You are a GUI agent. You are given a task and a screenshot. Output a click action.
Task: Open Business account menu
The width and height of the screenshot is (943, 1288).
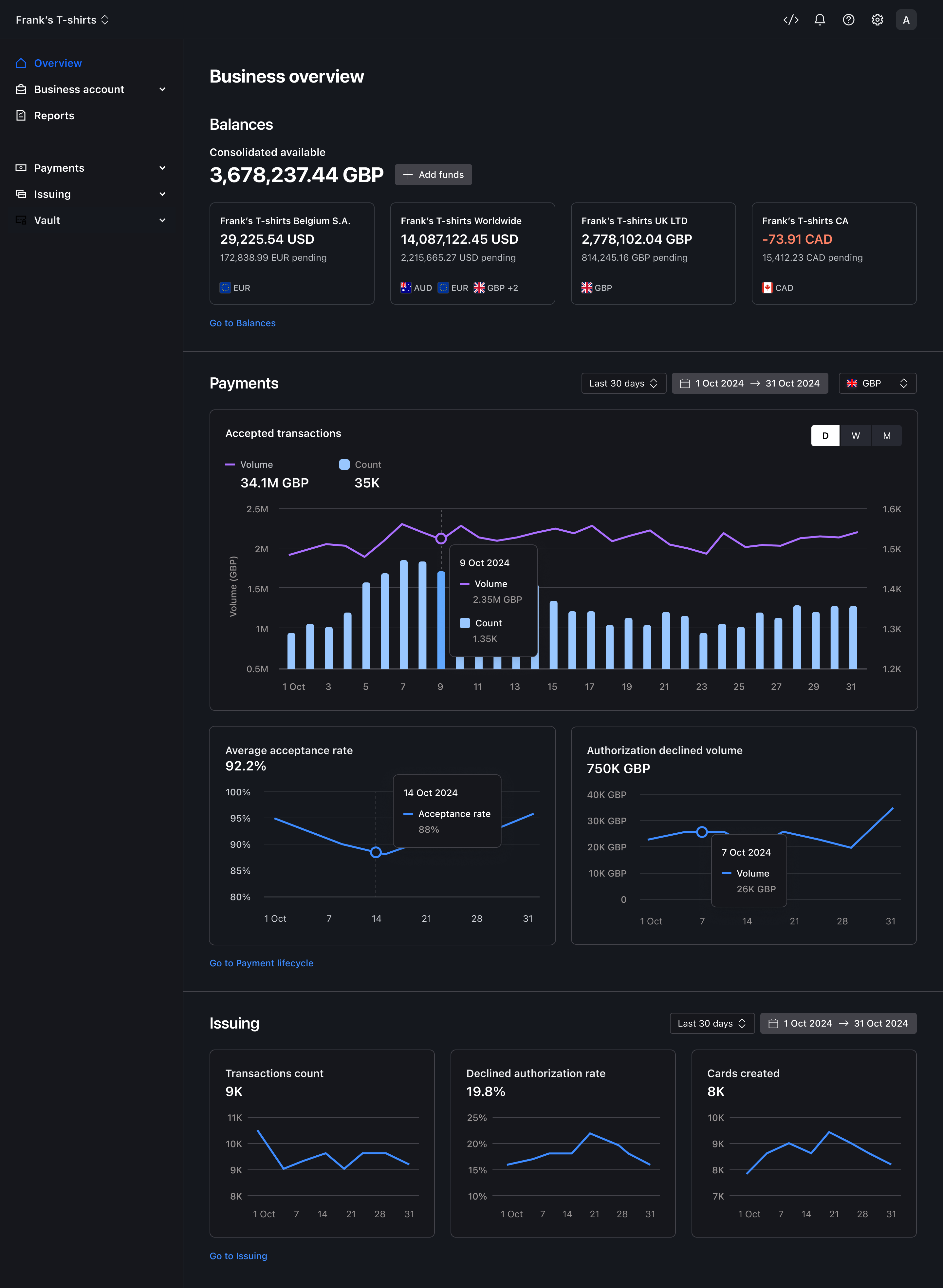point(91,90)
